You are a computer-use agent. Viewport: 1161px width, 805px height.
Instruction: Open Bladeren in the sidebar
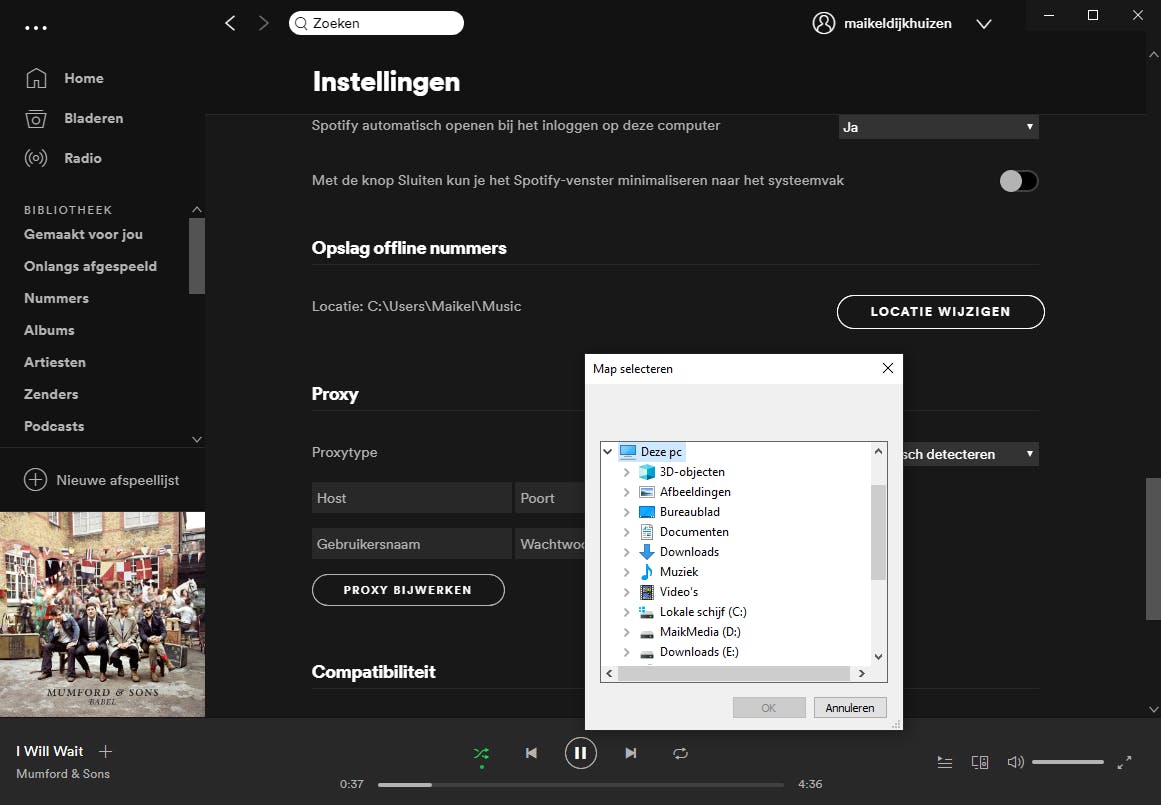click(93, 118)
